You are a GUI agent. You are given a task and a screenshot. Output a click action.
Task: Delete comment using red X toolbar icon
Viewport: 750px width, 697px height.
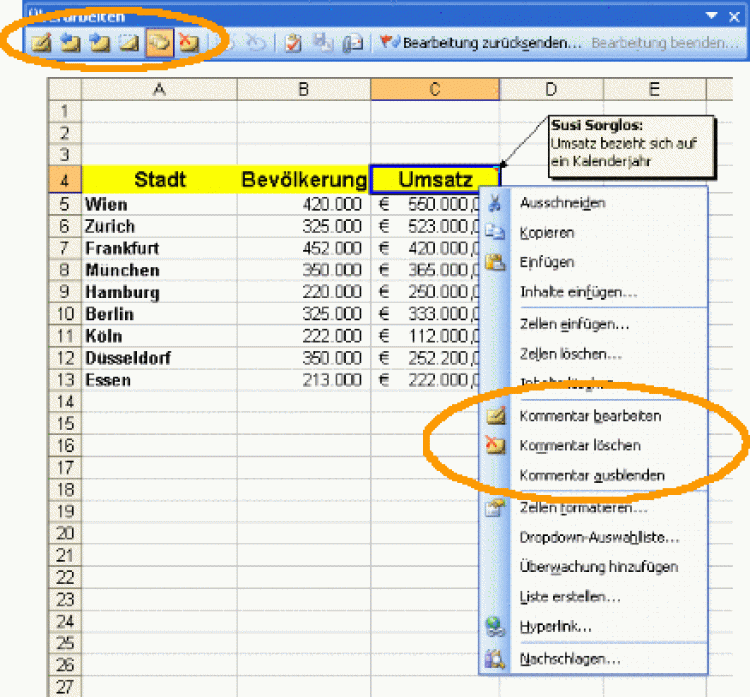click(x=187, y=44)
